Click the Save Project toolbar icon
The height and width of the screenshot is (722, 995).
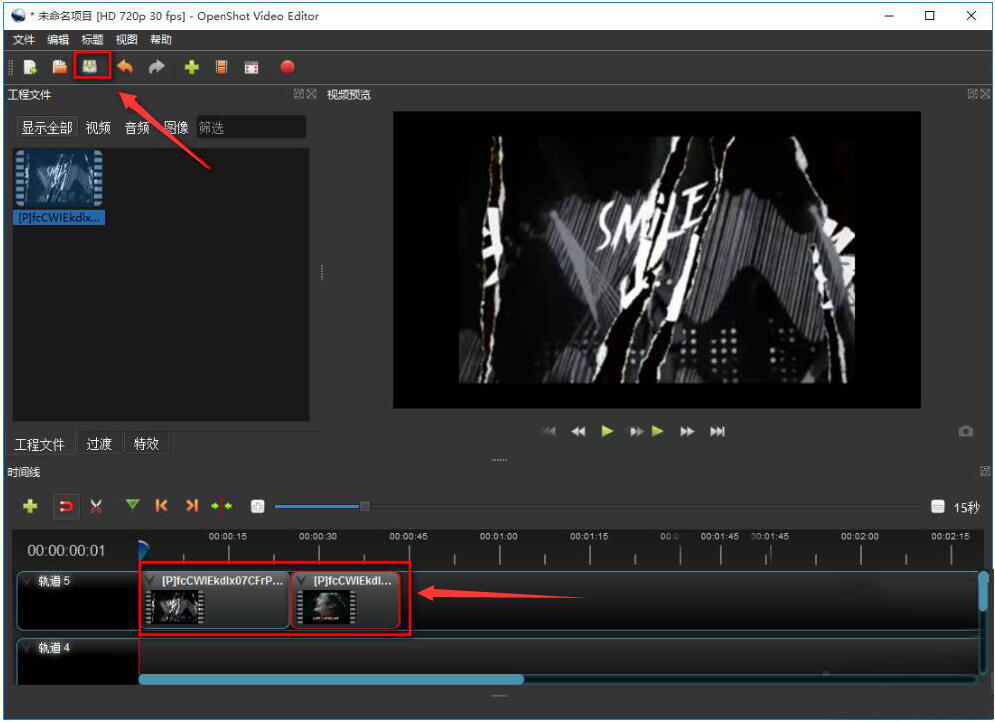pyautogui.click(x=91, y=67)
